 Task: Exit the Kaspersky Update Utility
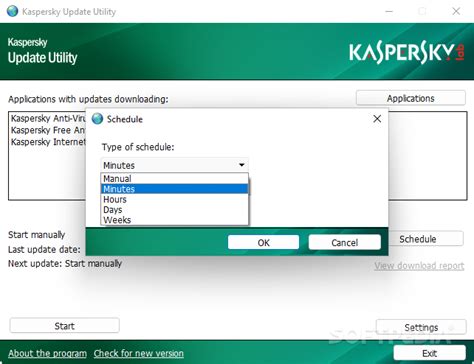pyautogui.click(x=429, y=353)
